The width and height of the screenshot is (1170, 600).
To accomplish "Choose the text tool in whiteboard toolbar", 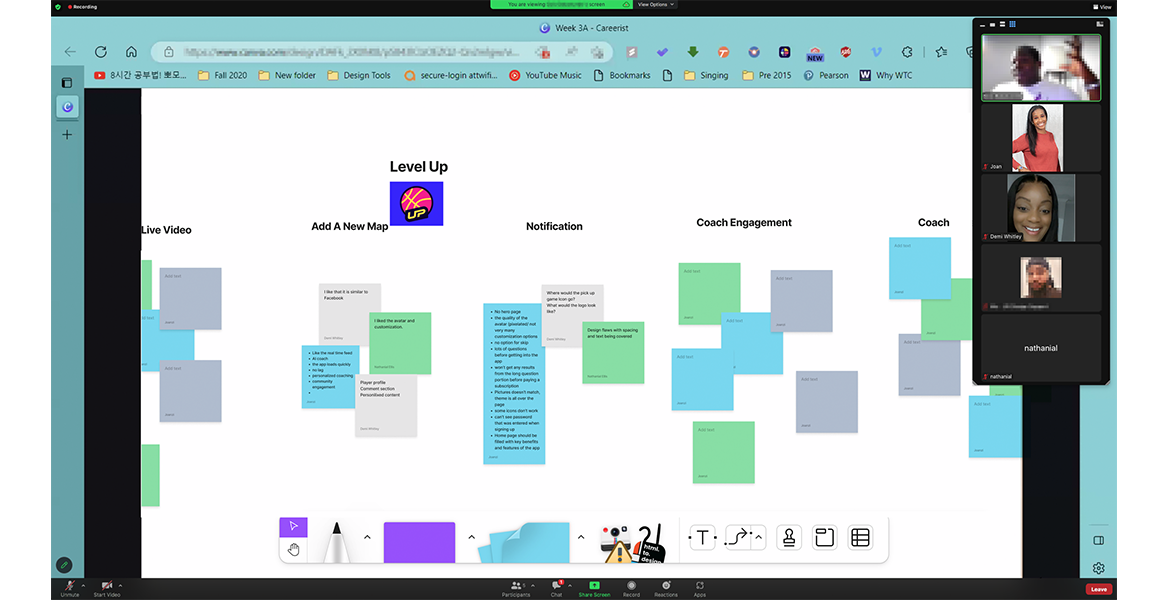I will pos(702,538).
